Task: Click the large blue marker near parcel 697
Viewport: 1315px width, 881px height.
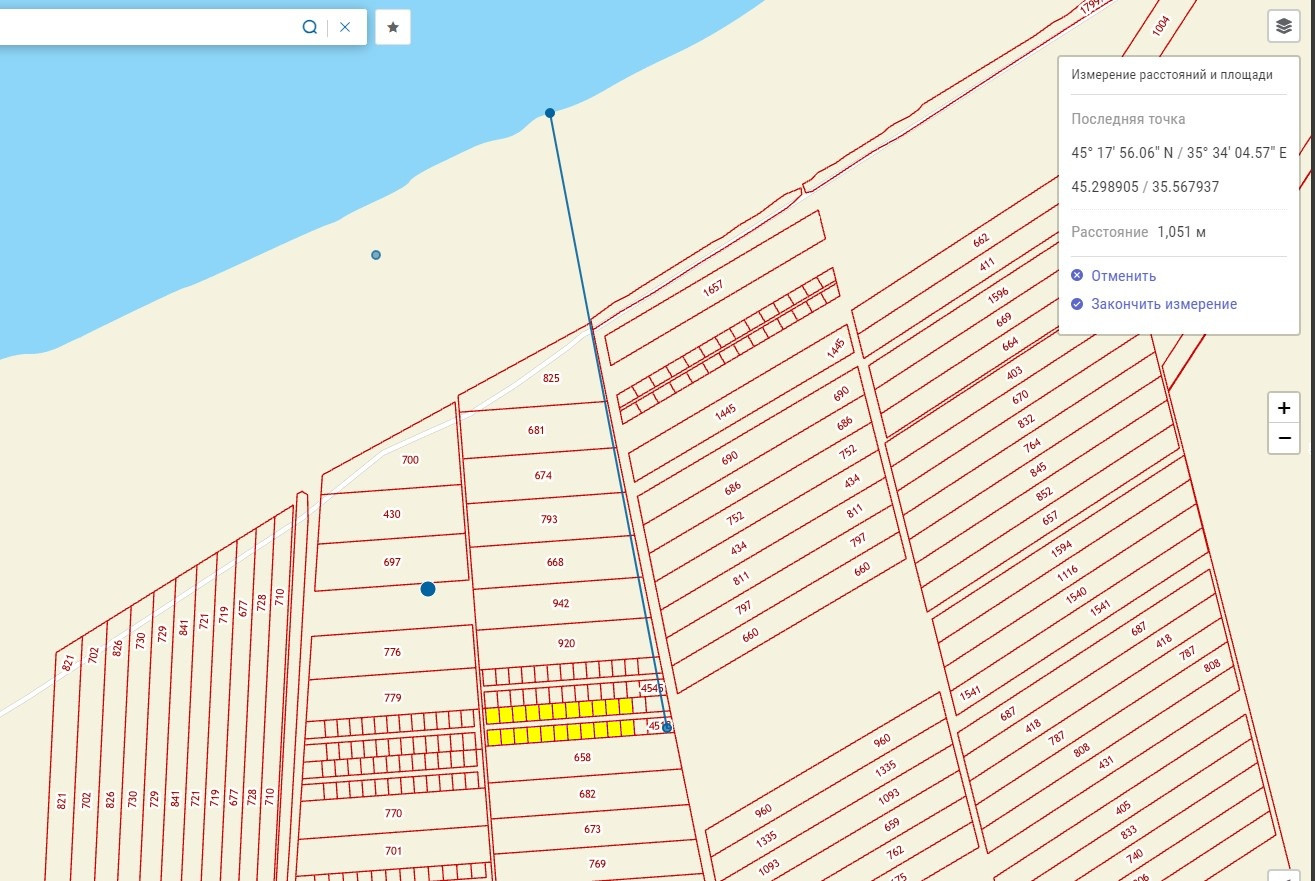Action: [x=428, y=589]
